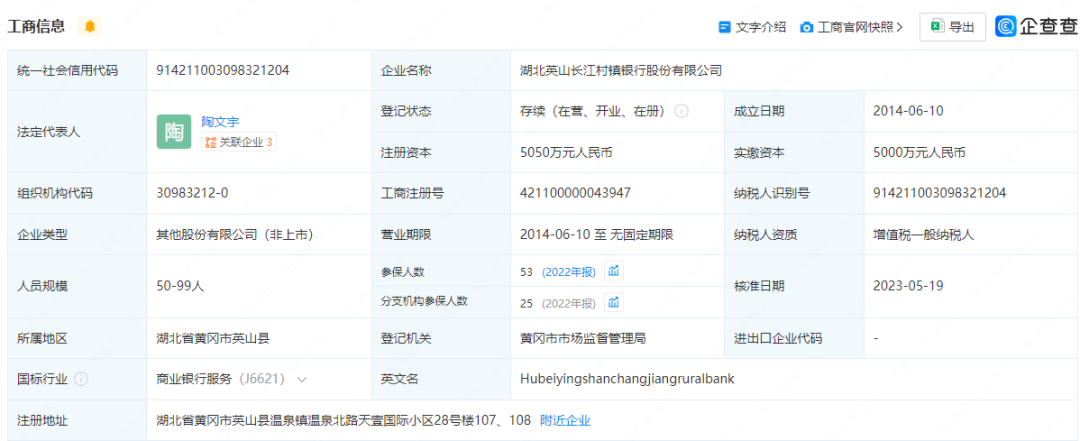Select establishment date 2014-06-10

(908, 111)
